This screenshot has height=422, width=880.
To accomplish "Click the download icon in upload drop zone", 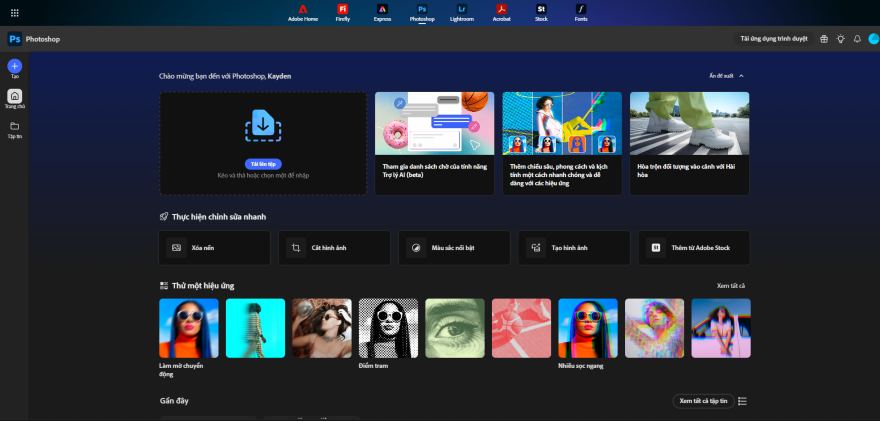I will click(263, 125).
